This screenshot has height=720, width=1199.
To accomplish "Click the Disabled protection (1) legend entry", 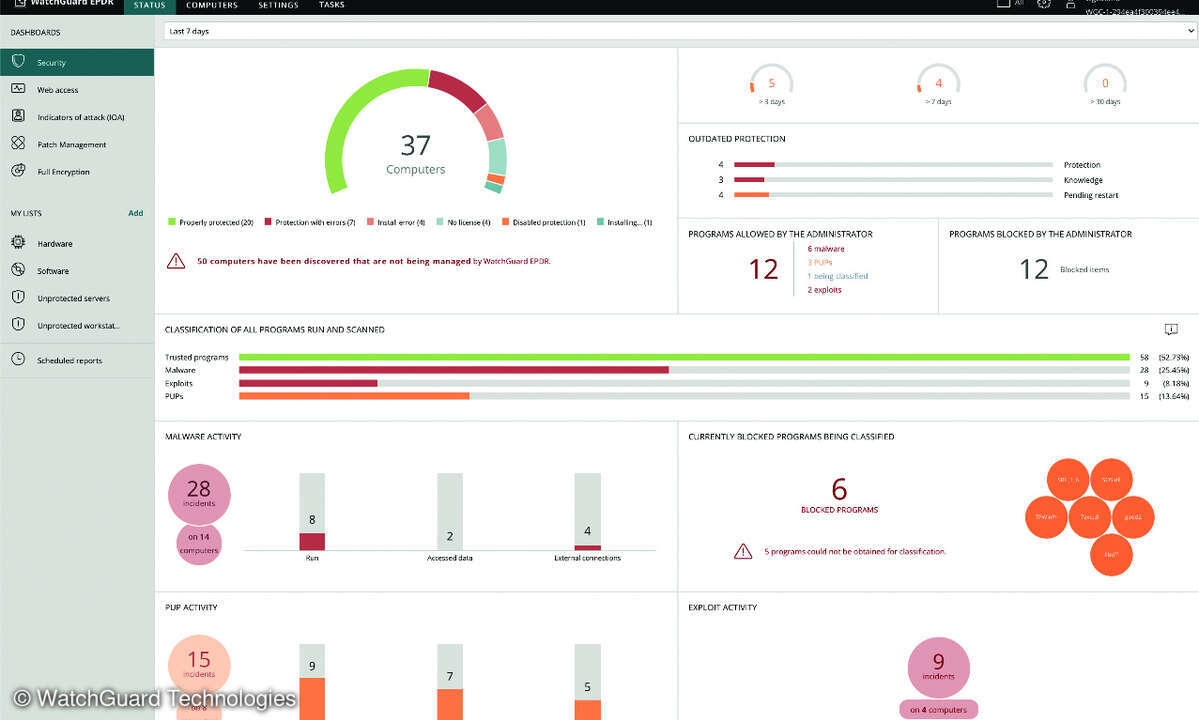I will tap(544, 222).
